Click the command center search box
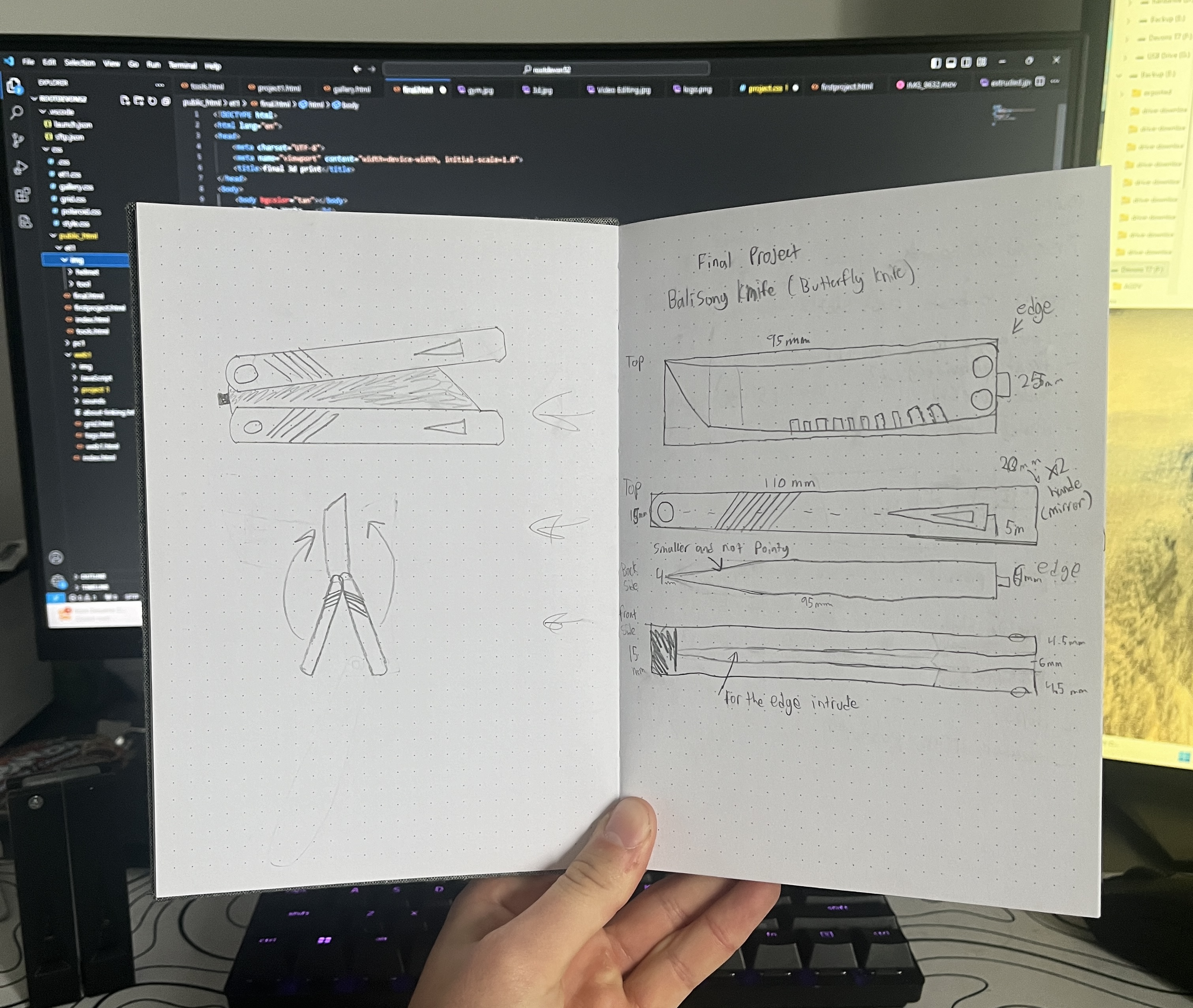This screenshot has height=1008, width=1193. click(x=546, y=69)
